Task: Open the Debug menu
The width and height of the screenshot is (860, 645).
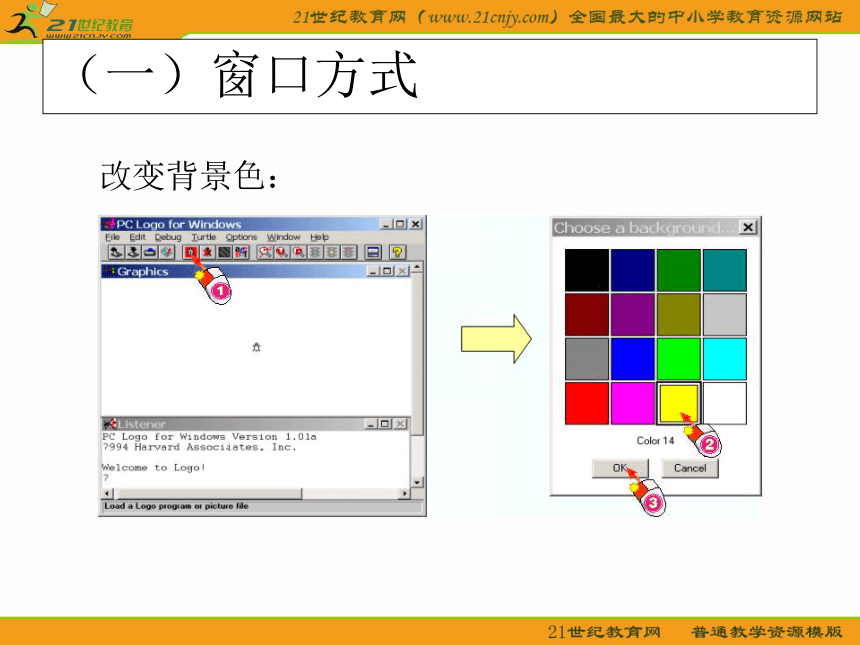Action: coord(168,237)
